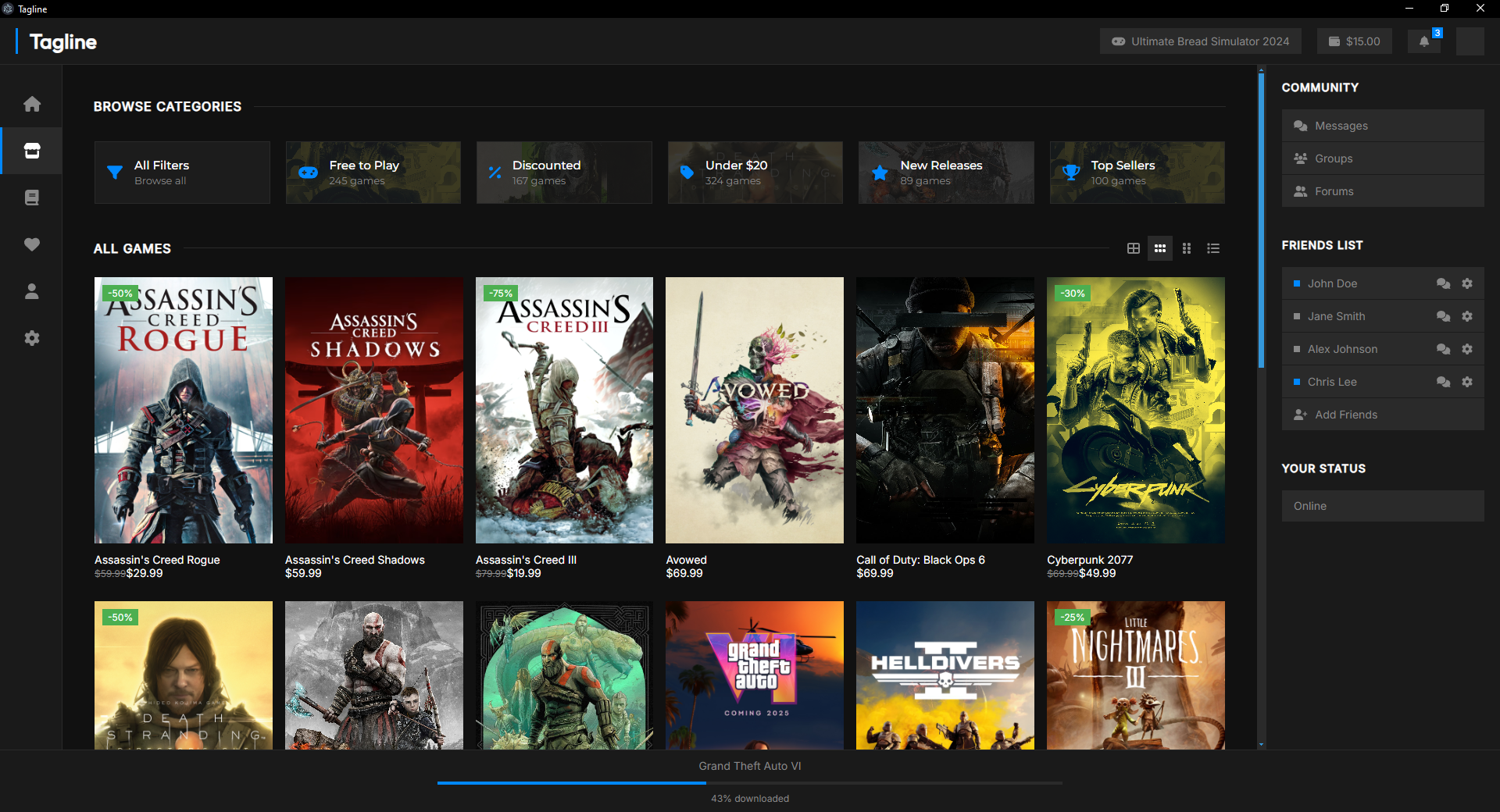This screenshot has height=812, width=1500.
Task: Browse the Free to Play category
Action: (373, 173)
